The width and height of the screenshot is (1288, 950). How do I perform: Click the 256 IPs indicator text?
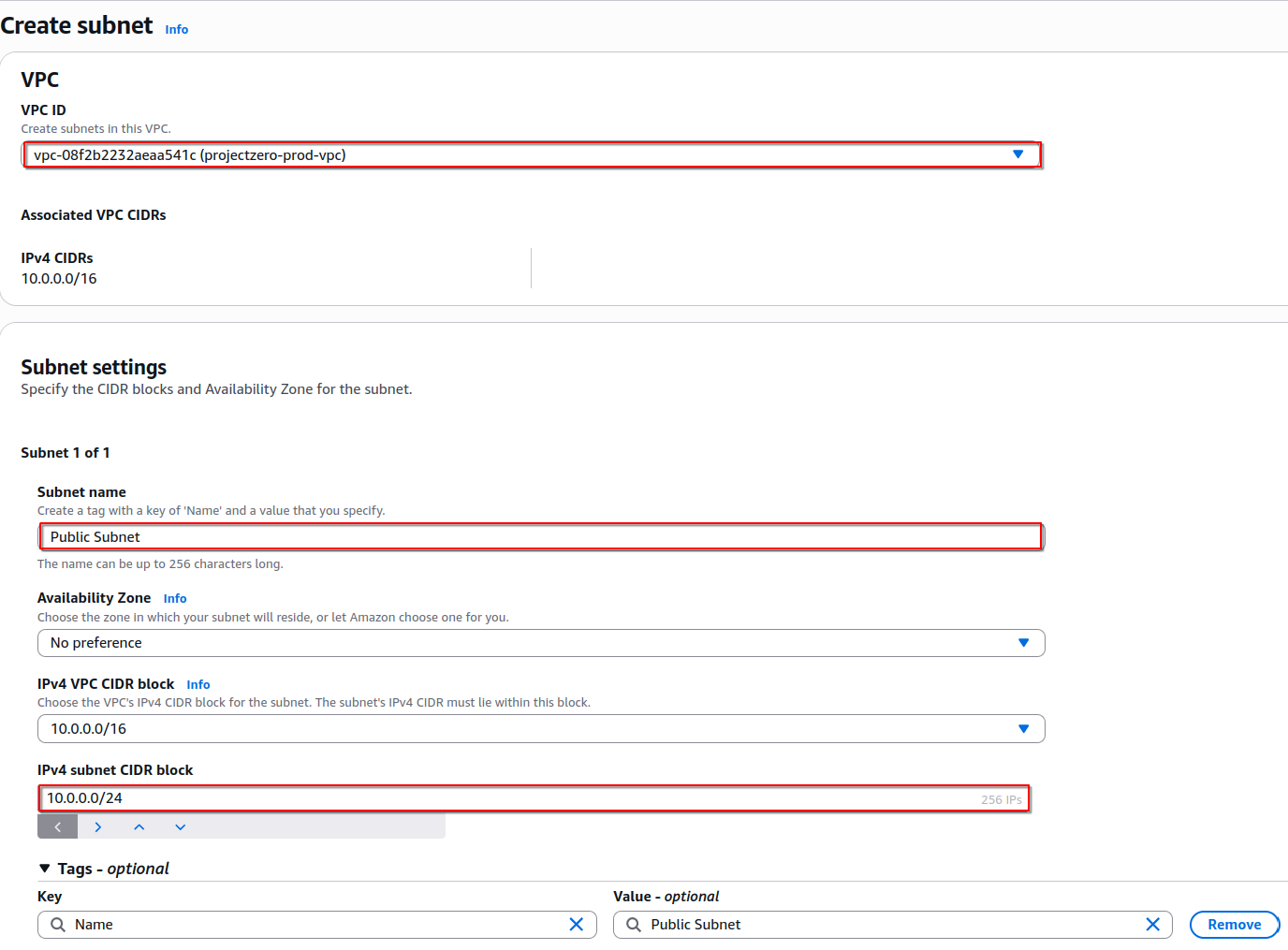pyautogui.click(x=1002, y=800)
